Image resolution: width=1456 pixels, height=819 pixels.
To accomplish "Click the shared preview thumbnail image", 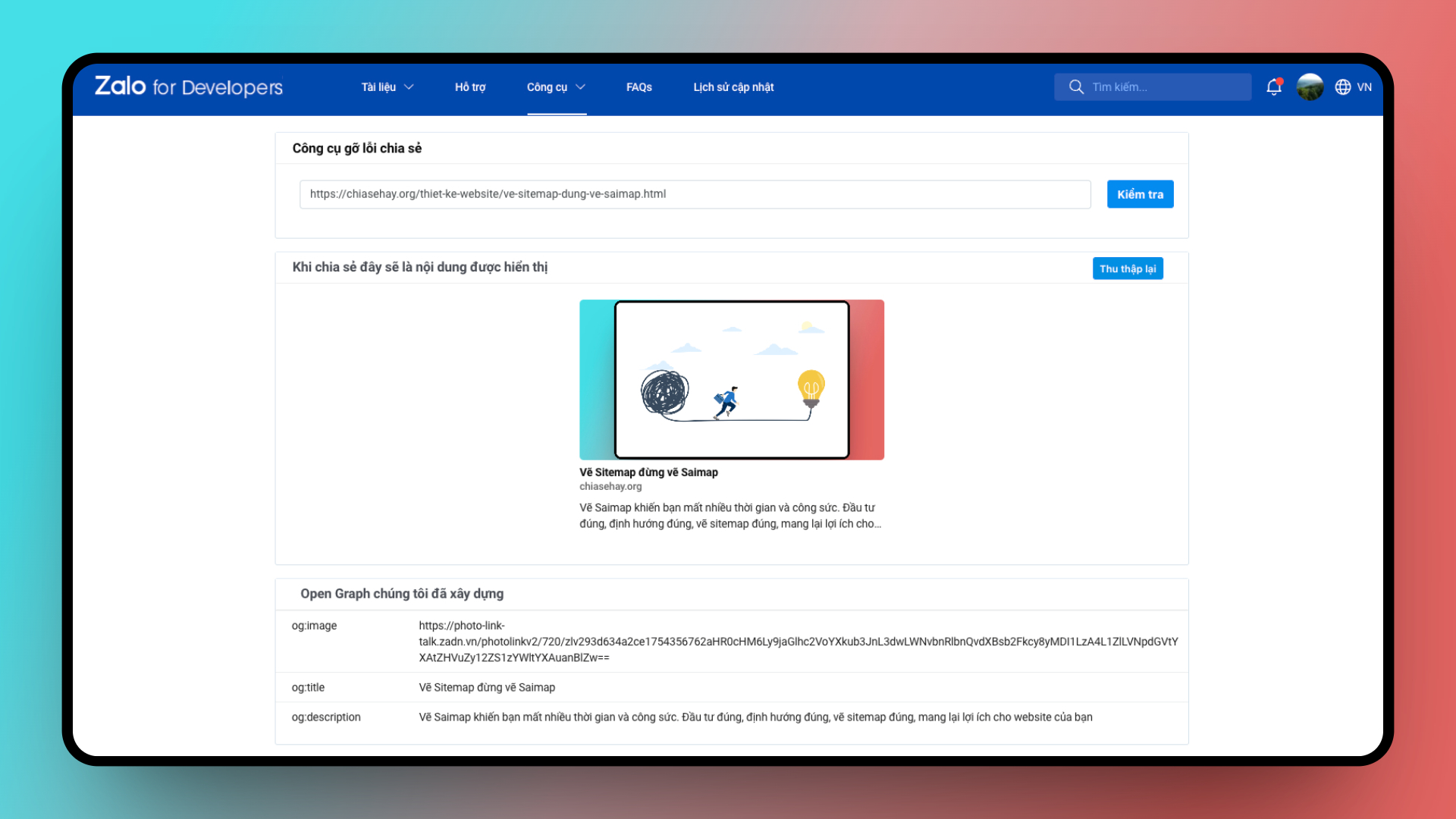I will coord(732,380).
